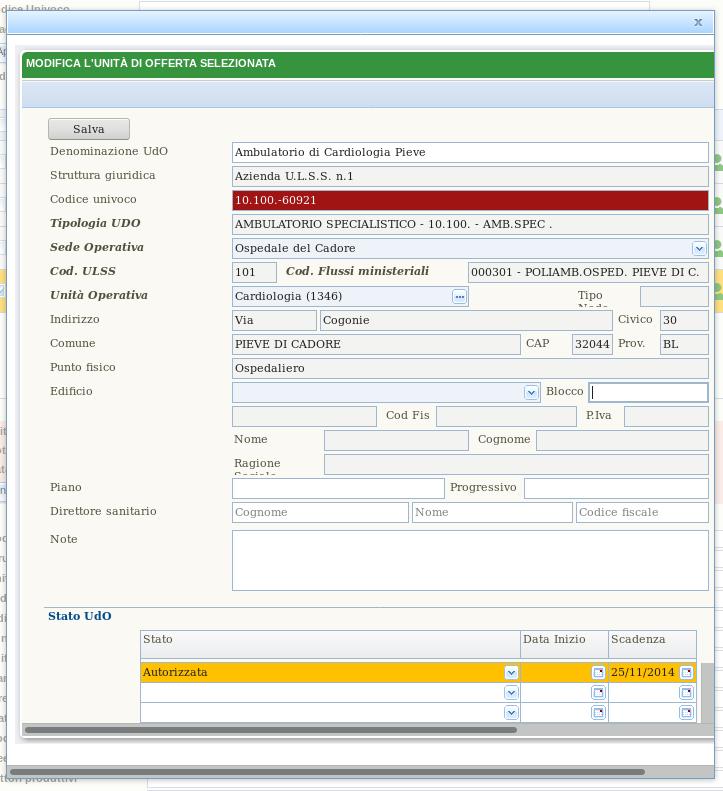Open the Data Inizio calendar in the second row
The image size is (723, 791).
[x=598, y=693]
